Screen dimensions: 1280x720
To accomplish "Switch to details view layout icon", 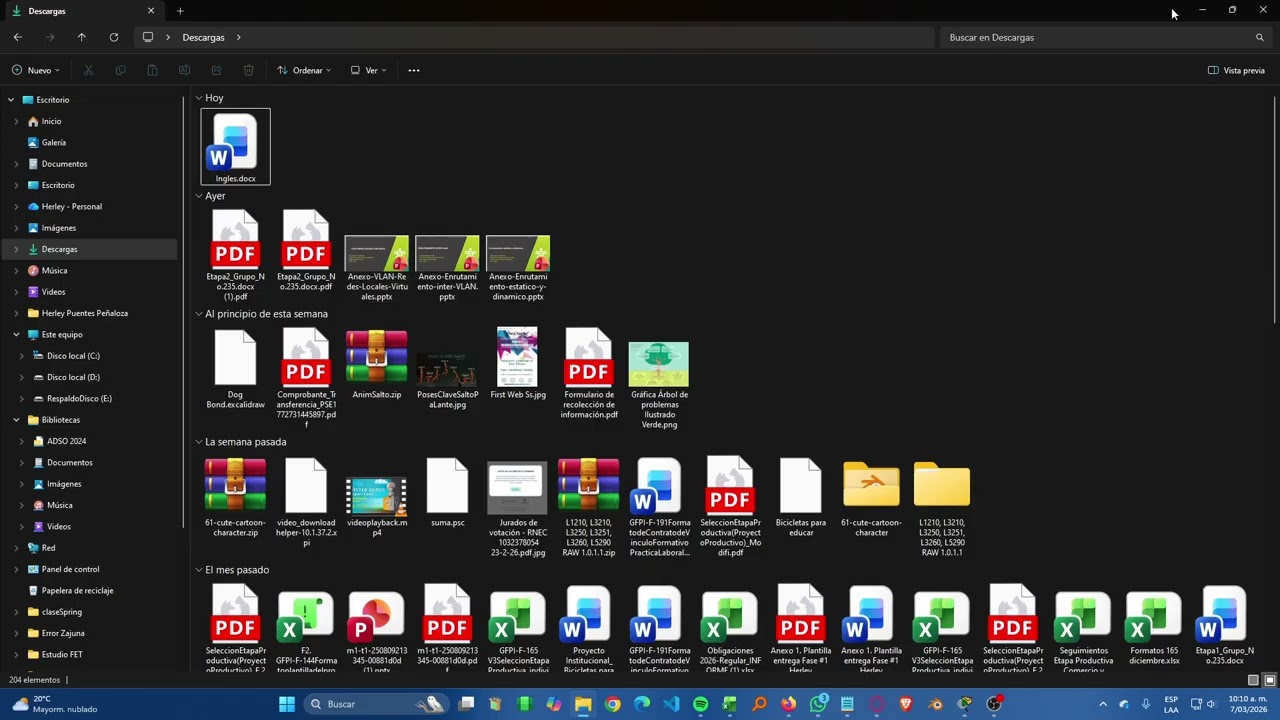I will tap(1254, 680).
